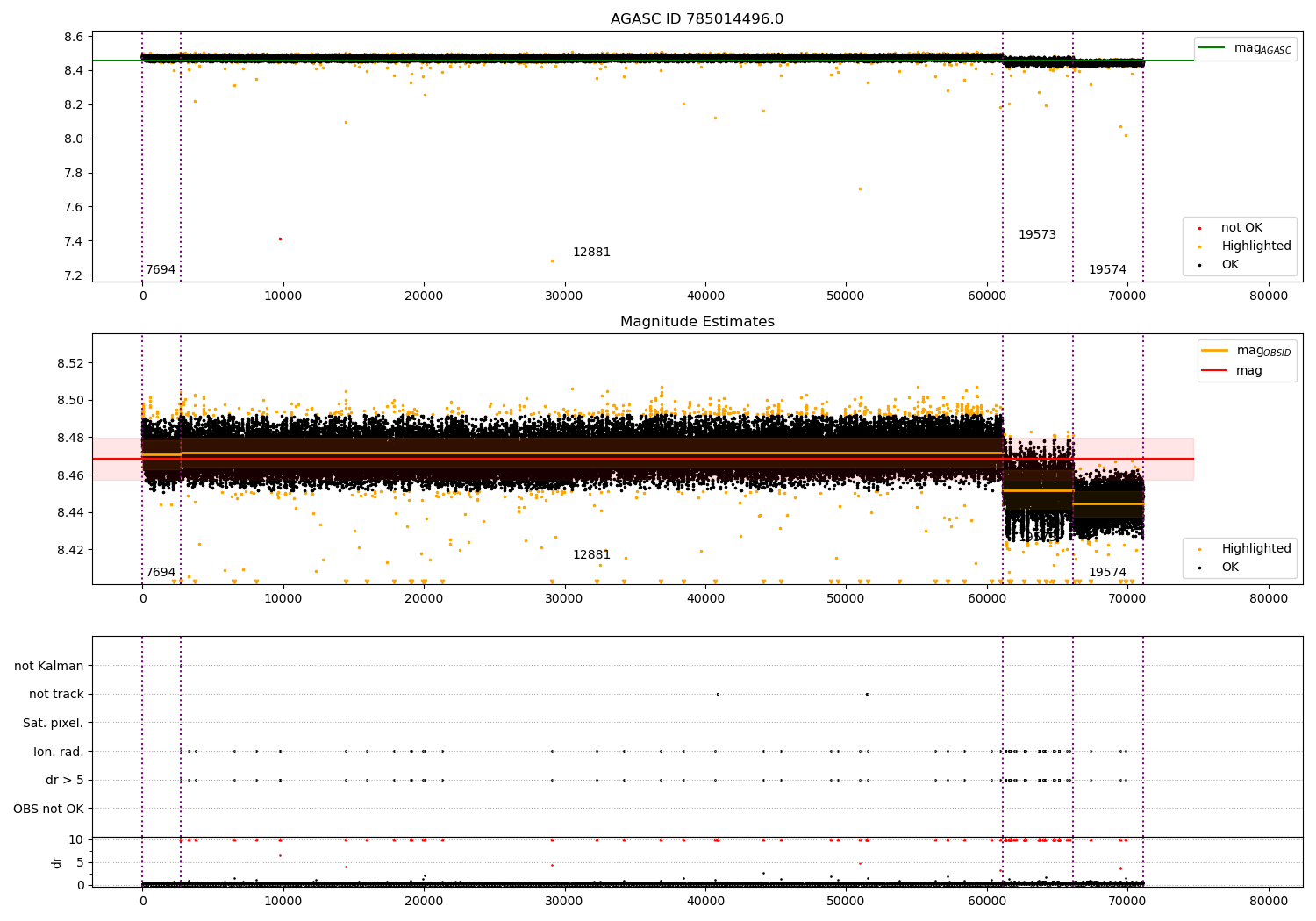The height and width of the screenshot is (921, 1316).
Task: Click the 'OBS not OK' row label
Action: click(x=48, y=809)
